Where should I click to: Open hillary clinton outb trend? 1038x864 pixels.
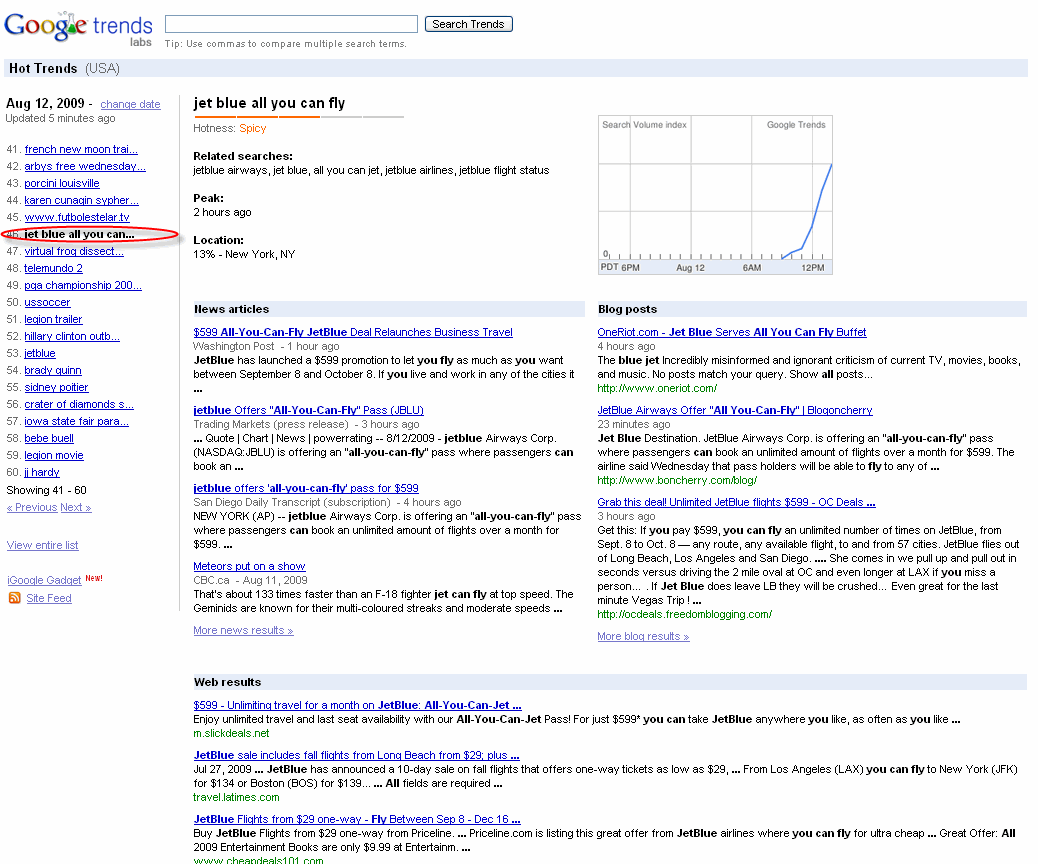click(72, 336)
